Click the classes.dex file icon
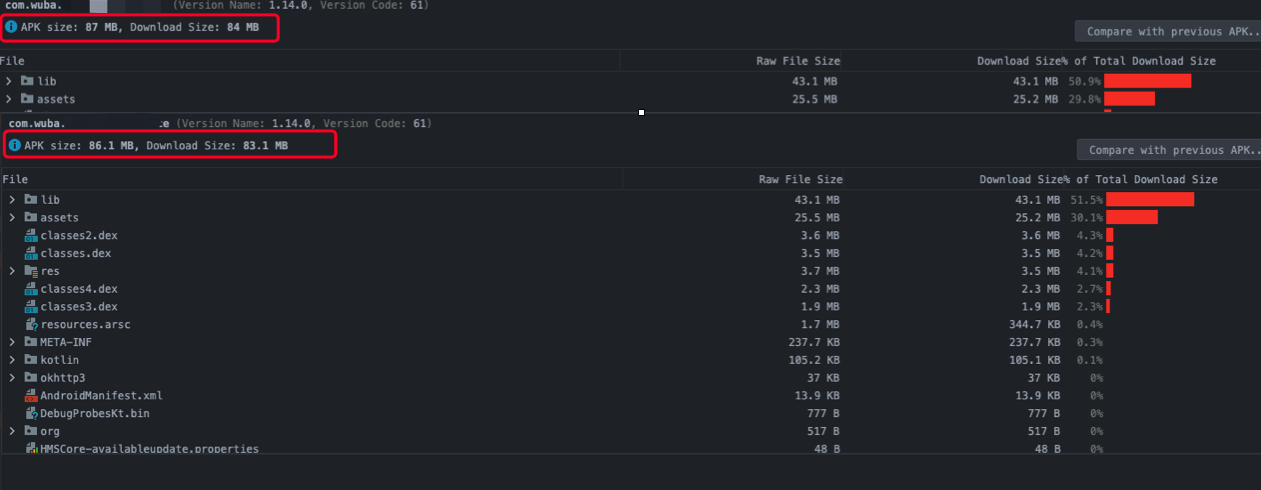The width and height of the screenshot is (1261, 490). [31, 253]
